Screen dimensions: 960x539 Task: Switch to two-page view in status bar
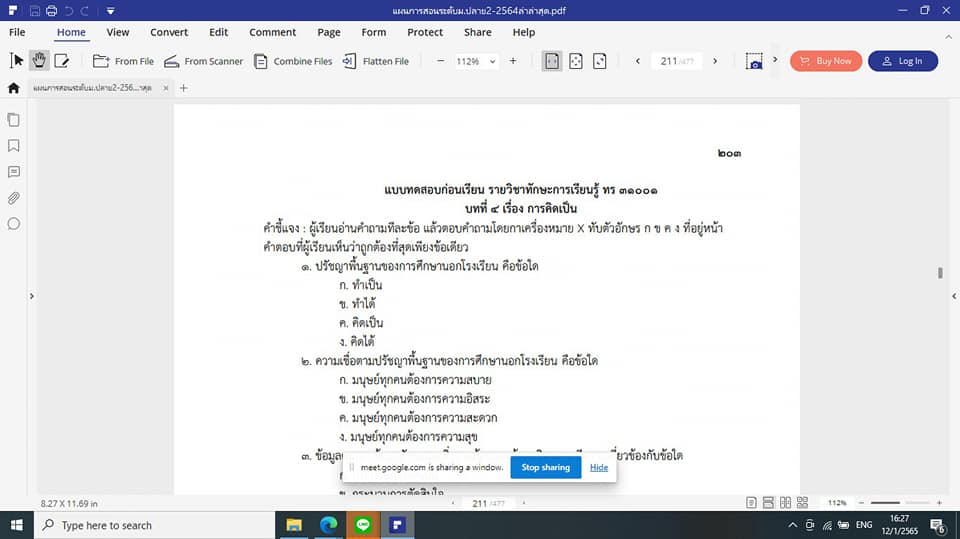[784, 502]
